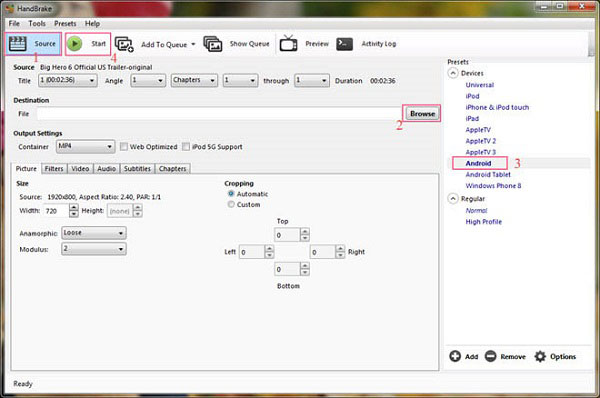Click the Add To Queue icon
Image resolution: width=600 pixels, height=398 pixels.
click(x=124, y=44)
